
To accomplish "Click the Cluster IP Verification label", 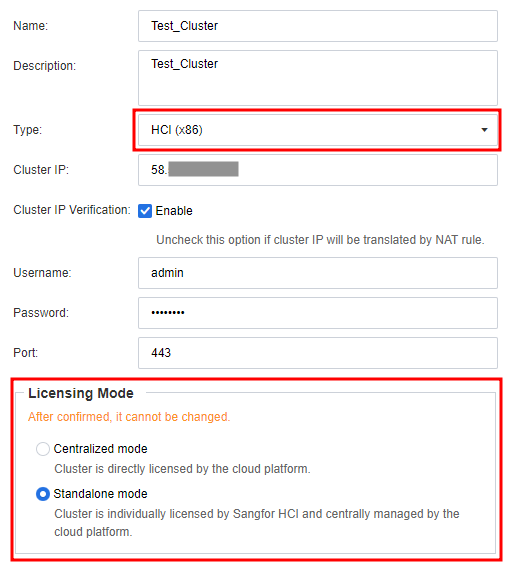I will [x=72, y=210].
